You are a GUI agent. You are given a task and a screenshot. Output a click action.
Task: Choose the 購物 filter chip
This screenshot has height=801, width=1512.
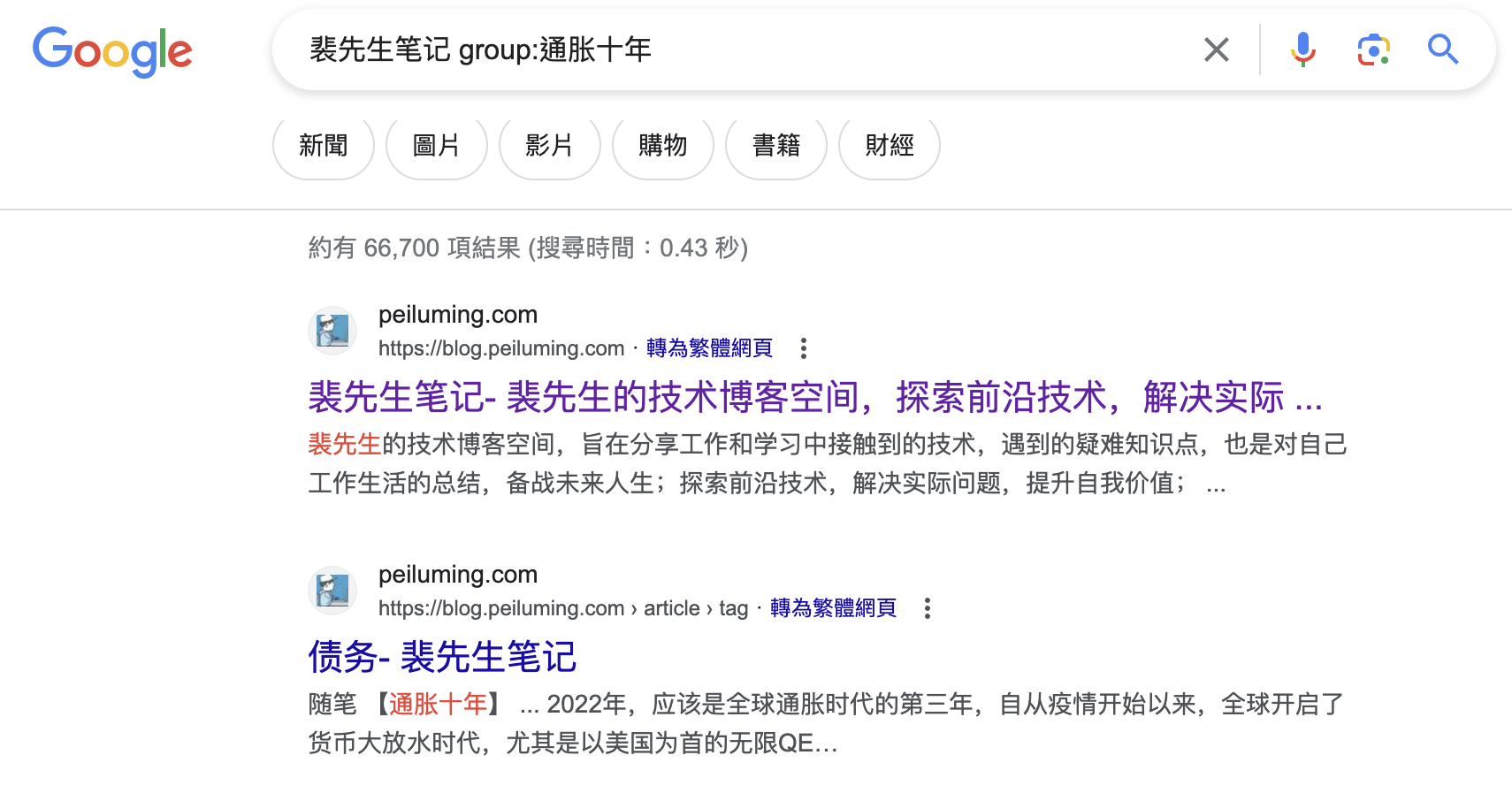click(662, 146)
